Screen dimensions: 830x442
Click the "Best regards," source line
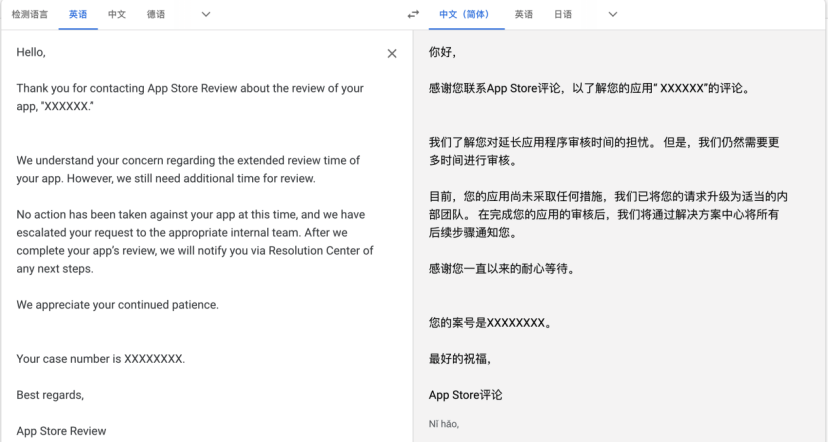(x=50, y=395)
